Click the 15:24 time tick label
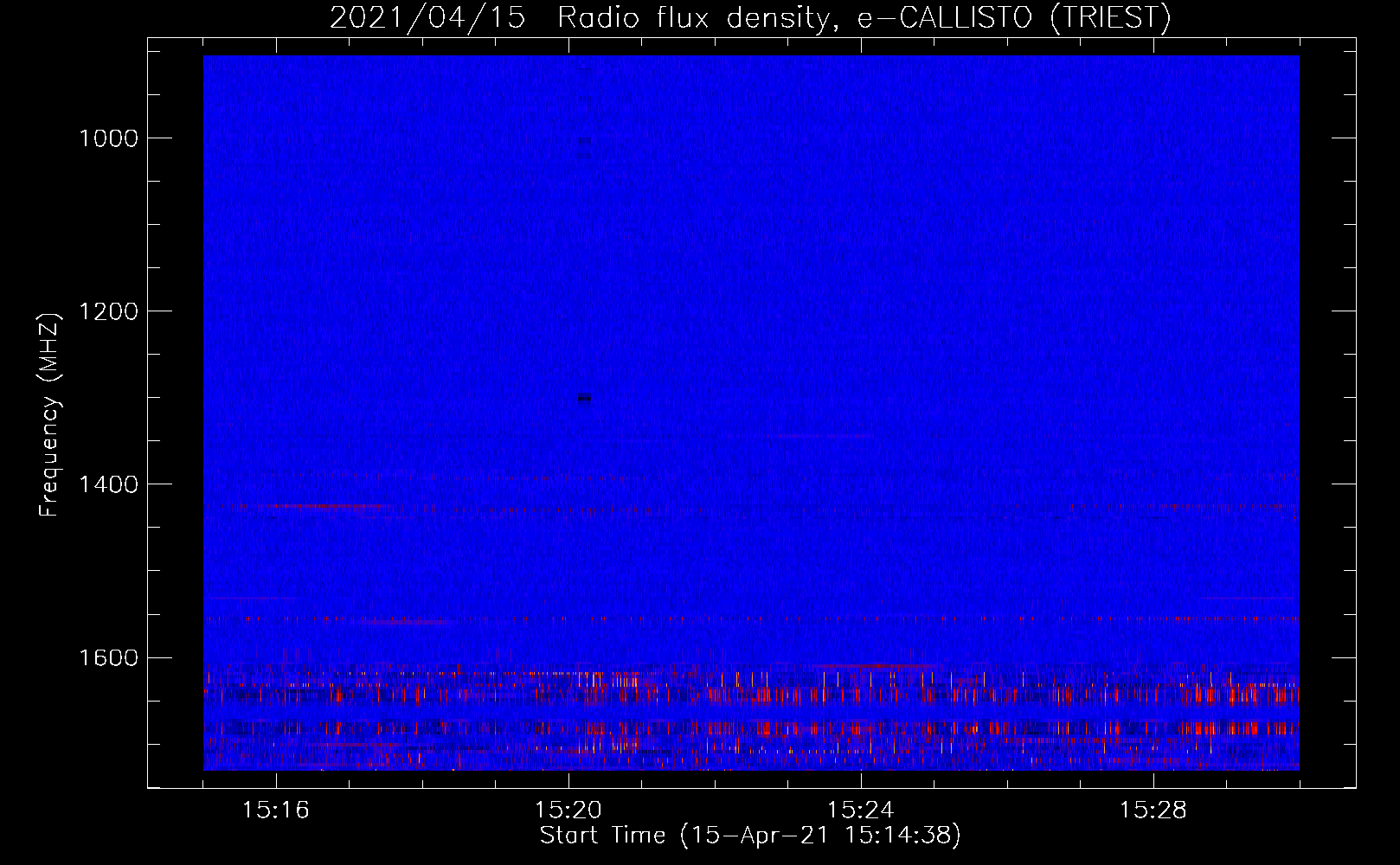The height and width of the screenshot is (865, 1400). click(860, 811)
